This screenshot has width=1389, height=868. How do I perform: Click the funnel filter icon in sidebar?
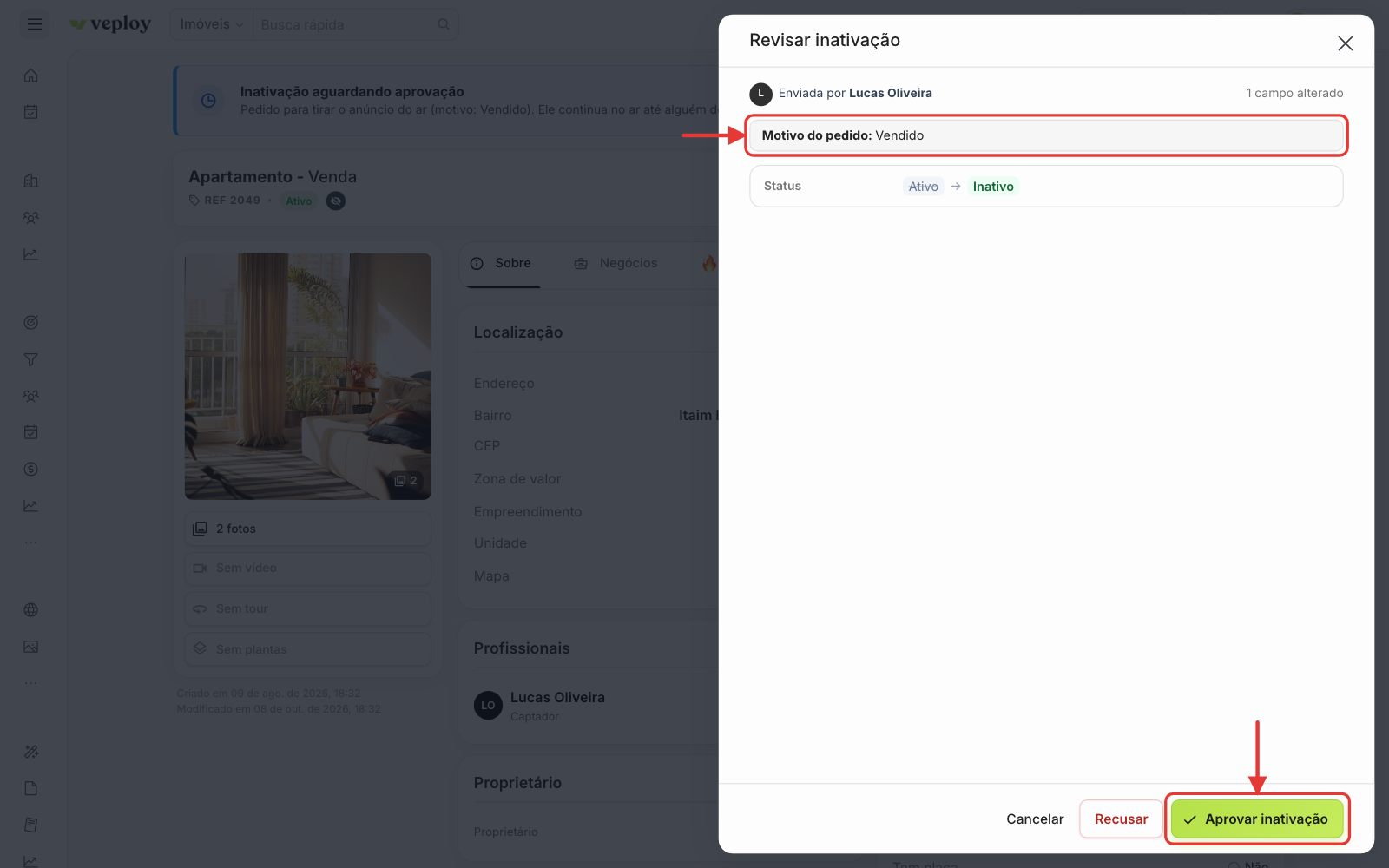(31, 359)
